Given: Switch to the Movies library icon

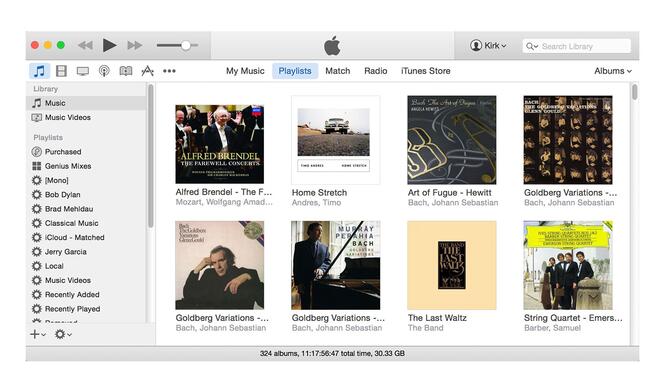Looking at the screenshot, I should (x=61, y=71).
